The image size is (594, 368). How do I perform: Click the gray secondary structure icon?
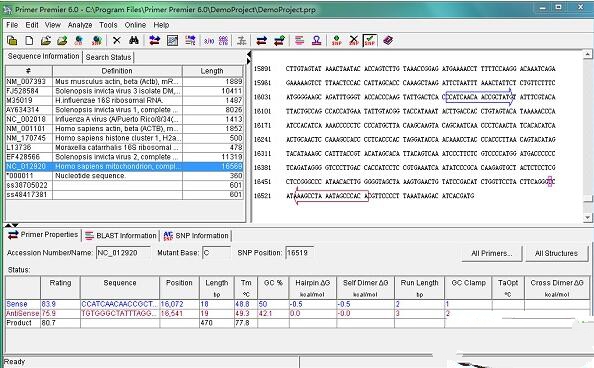point(241,40)
